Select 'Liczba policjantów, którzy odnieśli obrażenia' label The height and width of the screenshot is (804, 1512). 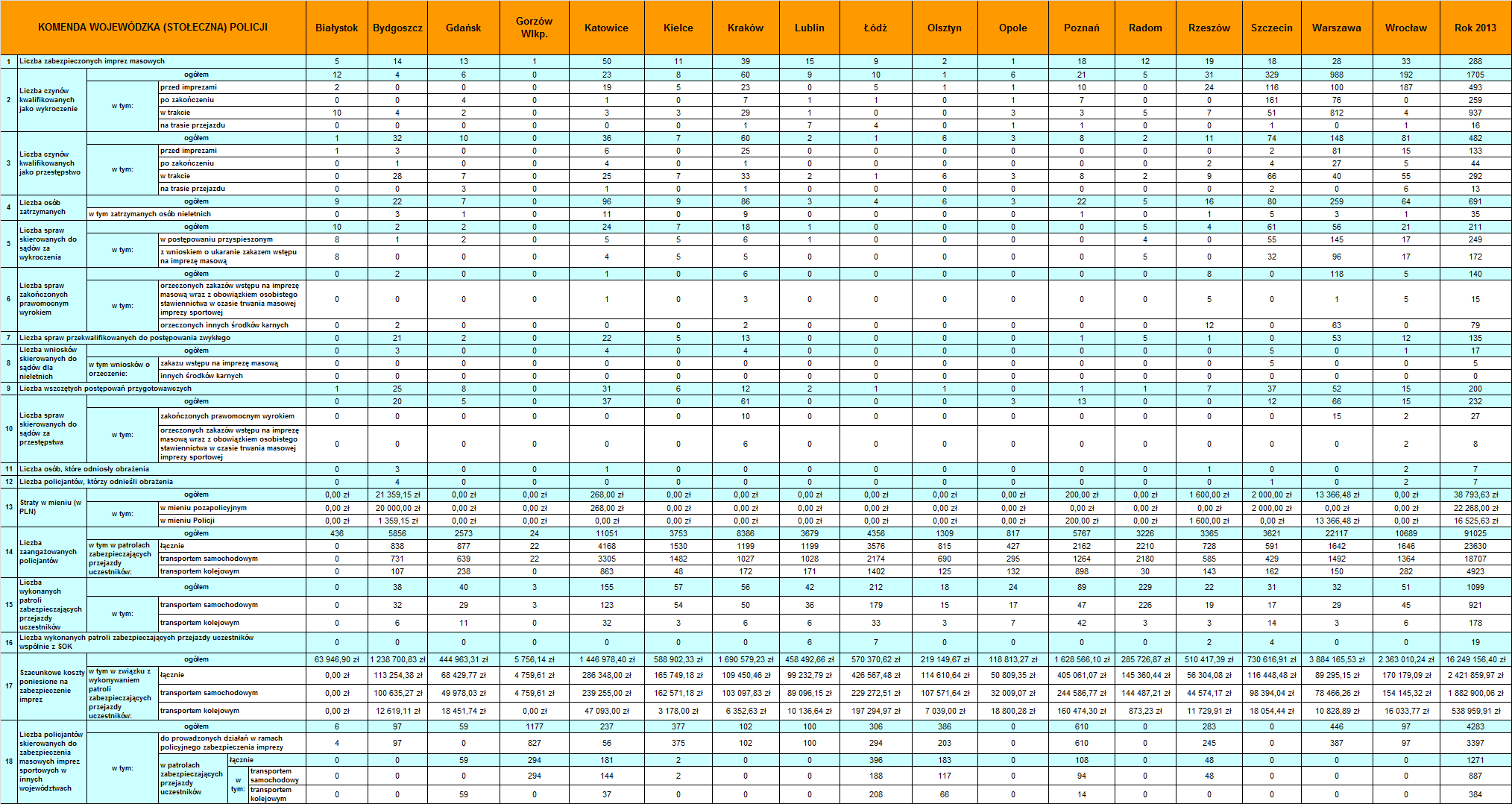[162, 482]
